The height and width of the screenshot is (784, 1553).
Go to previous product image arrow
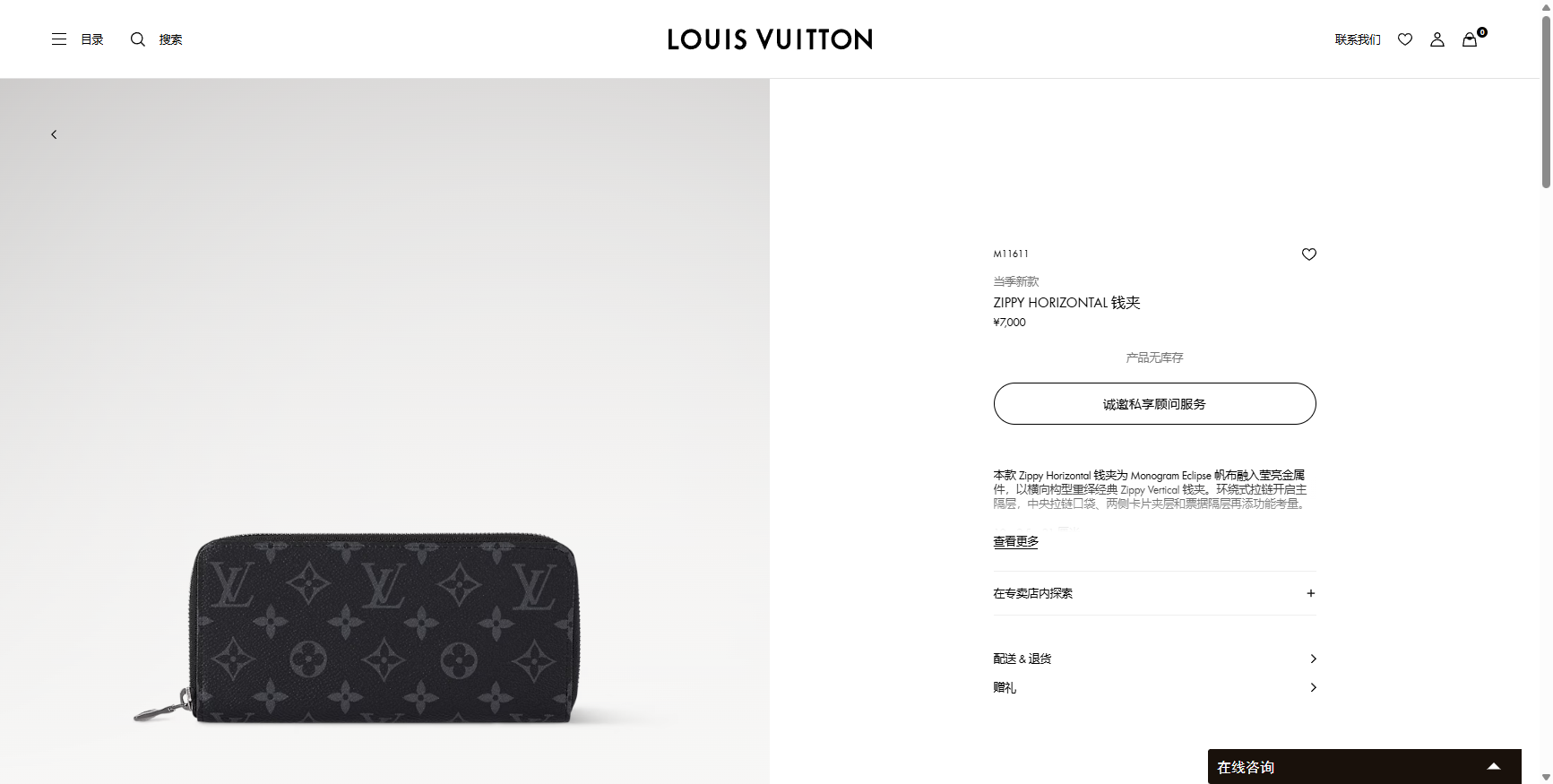54,134
